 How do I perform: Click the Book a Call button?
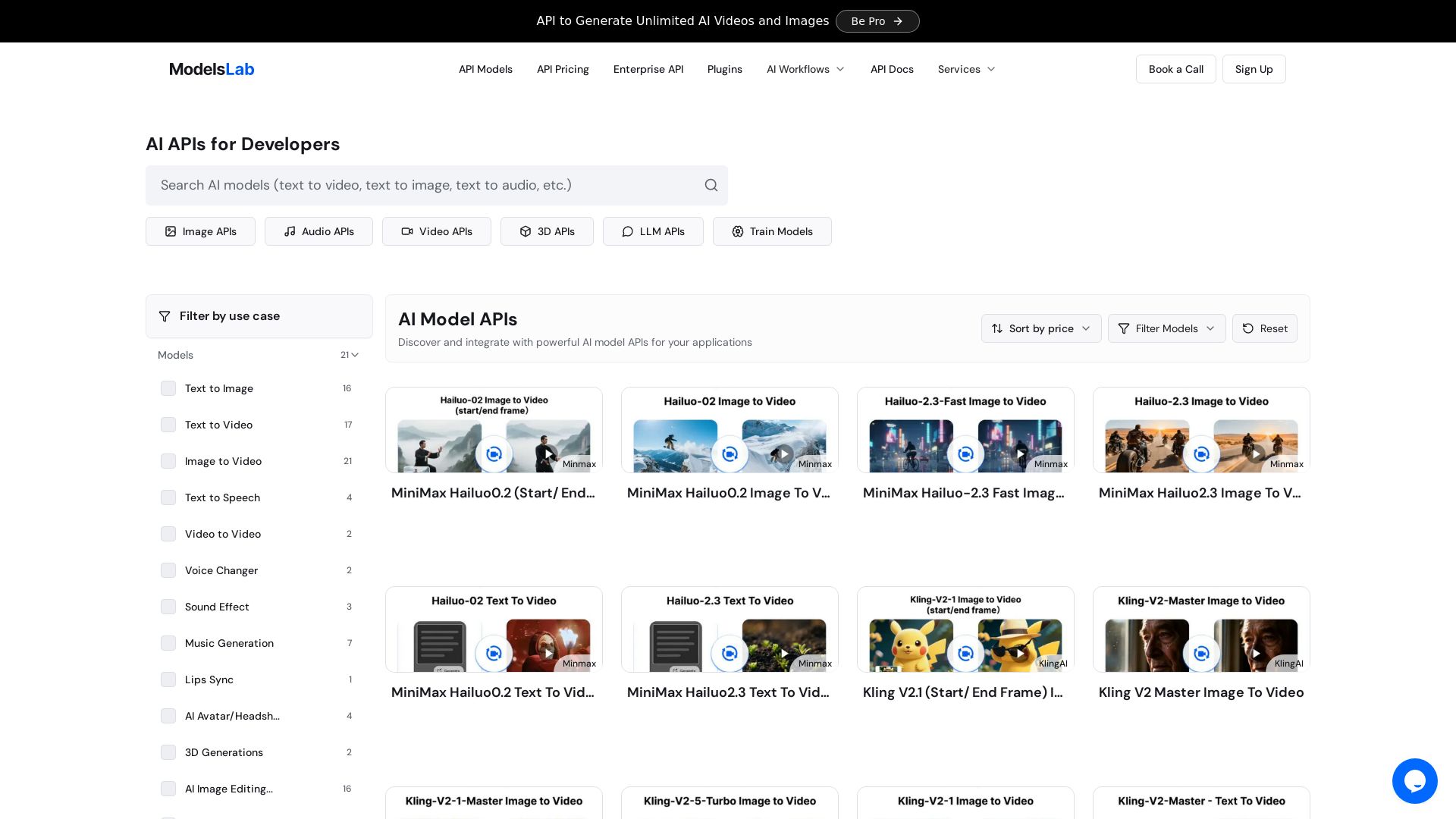coord(1175,69)
